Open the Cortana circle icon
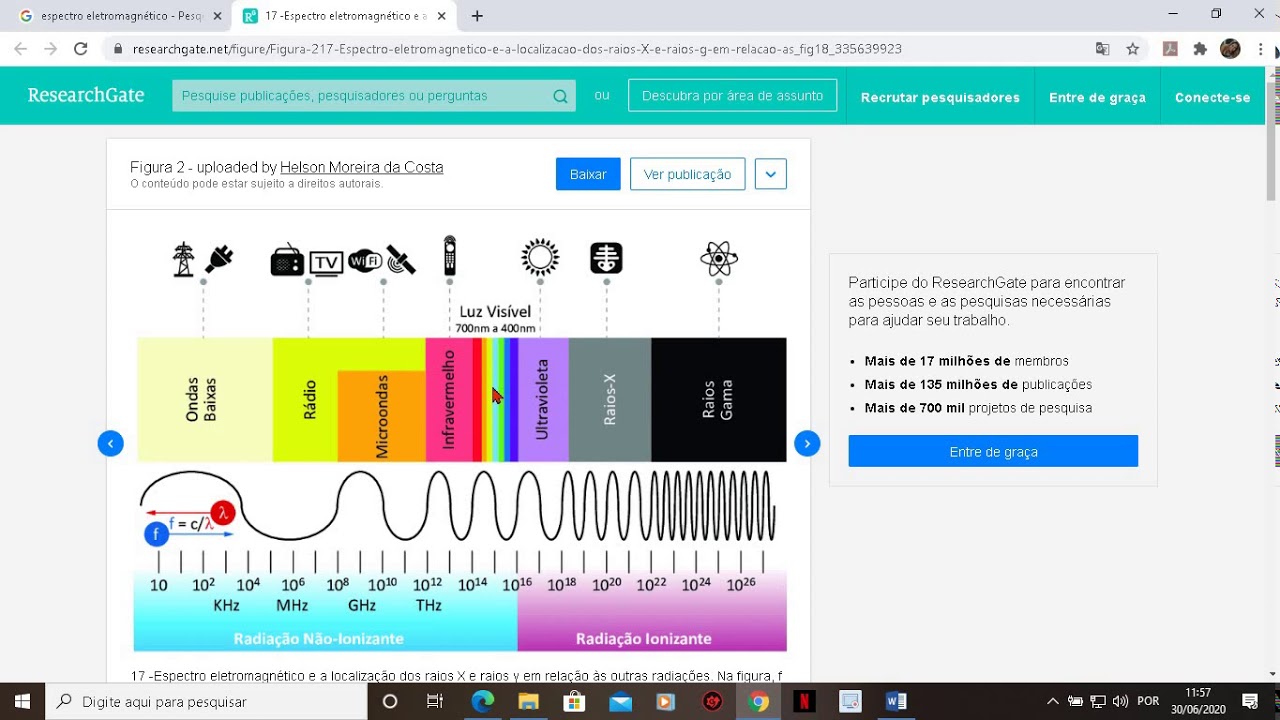 click(390, 701)
